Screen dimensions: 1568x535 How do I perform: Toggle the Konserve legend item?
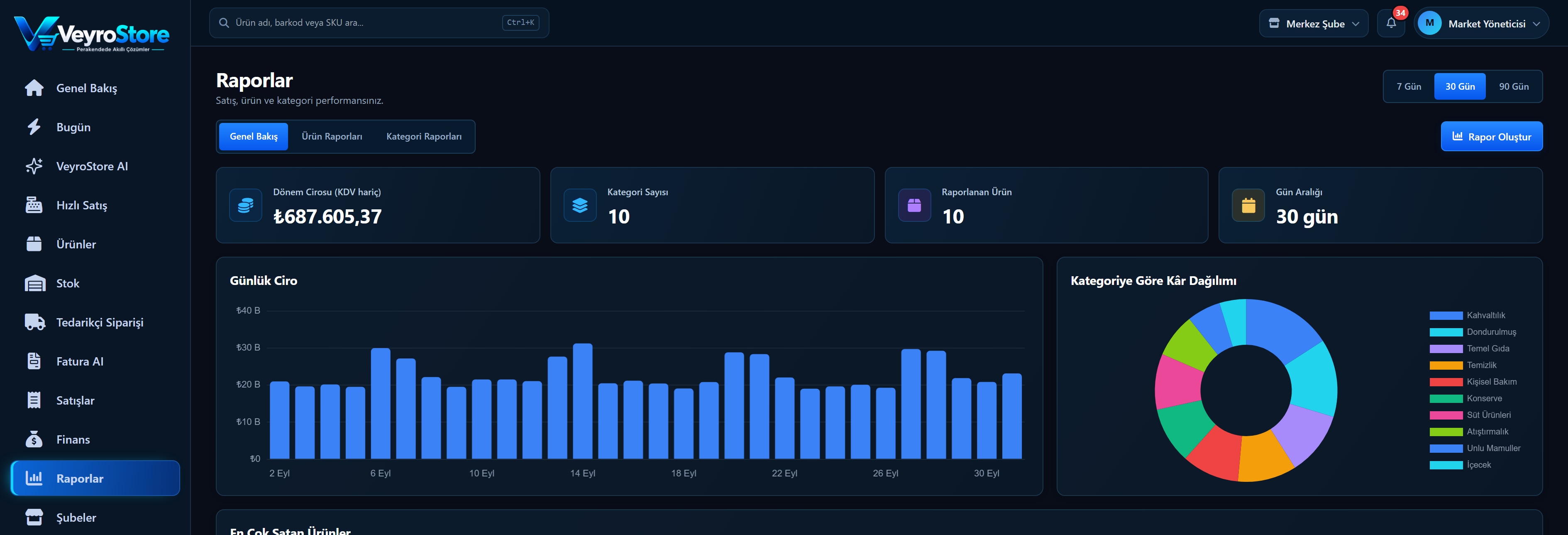tap(1466, 398)
